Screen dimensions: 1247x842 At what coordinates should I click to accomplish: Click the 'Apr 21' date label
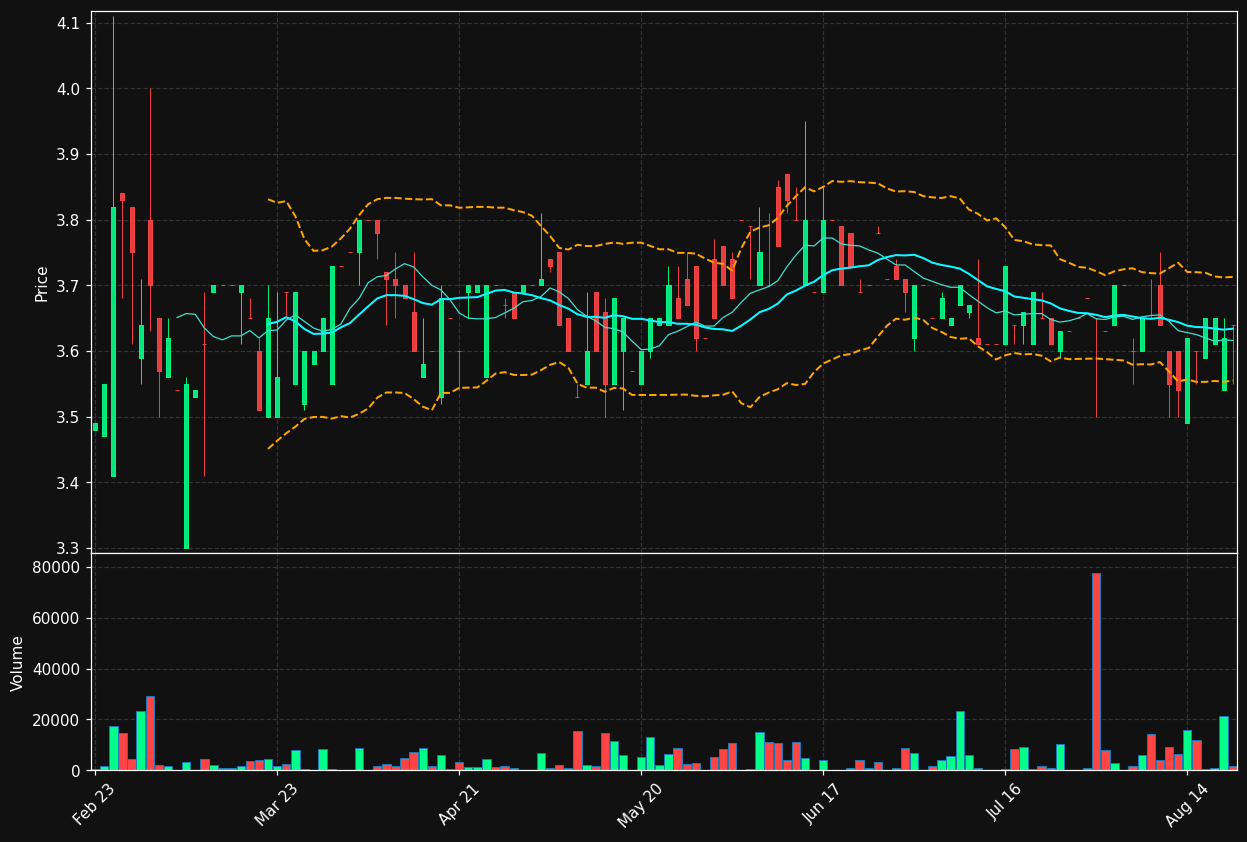tap(459, 805)
